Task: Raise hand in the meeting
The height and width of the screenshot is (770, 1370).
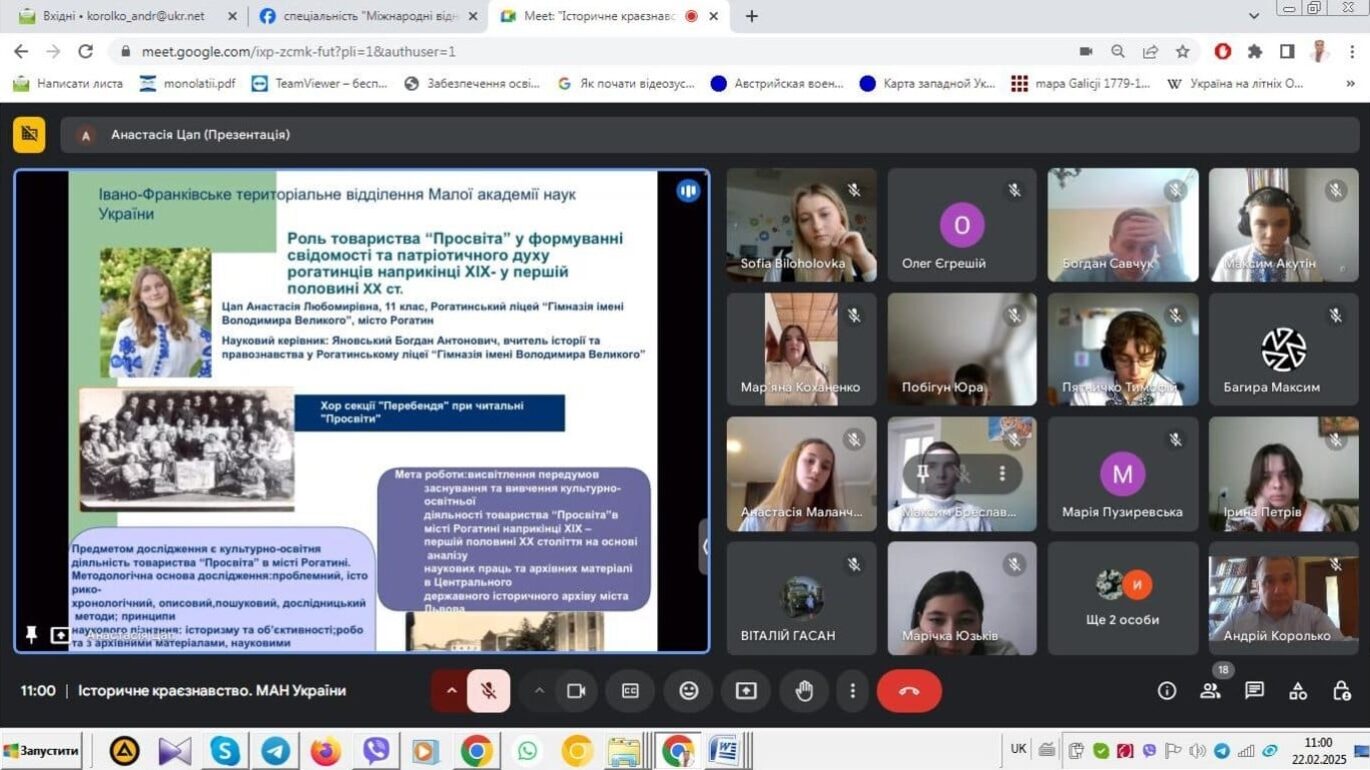Action: pos(804,691)
